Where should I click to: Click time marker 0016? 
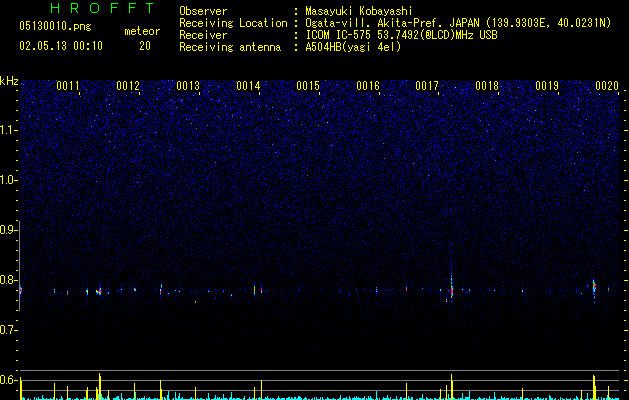(x=368, y=86)
